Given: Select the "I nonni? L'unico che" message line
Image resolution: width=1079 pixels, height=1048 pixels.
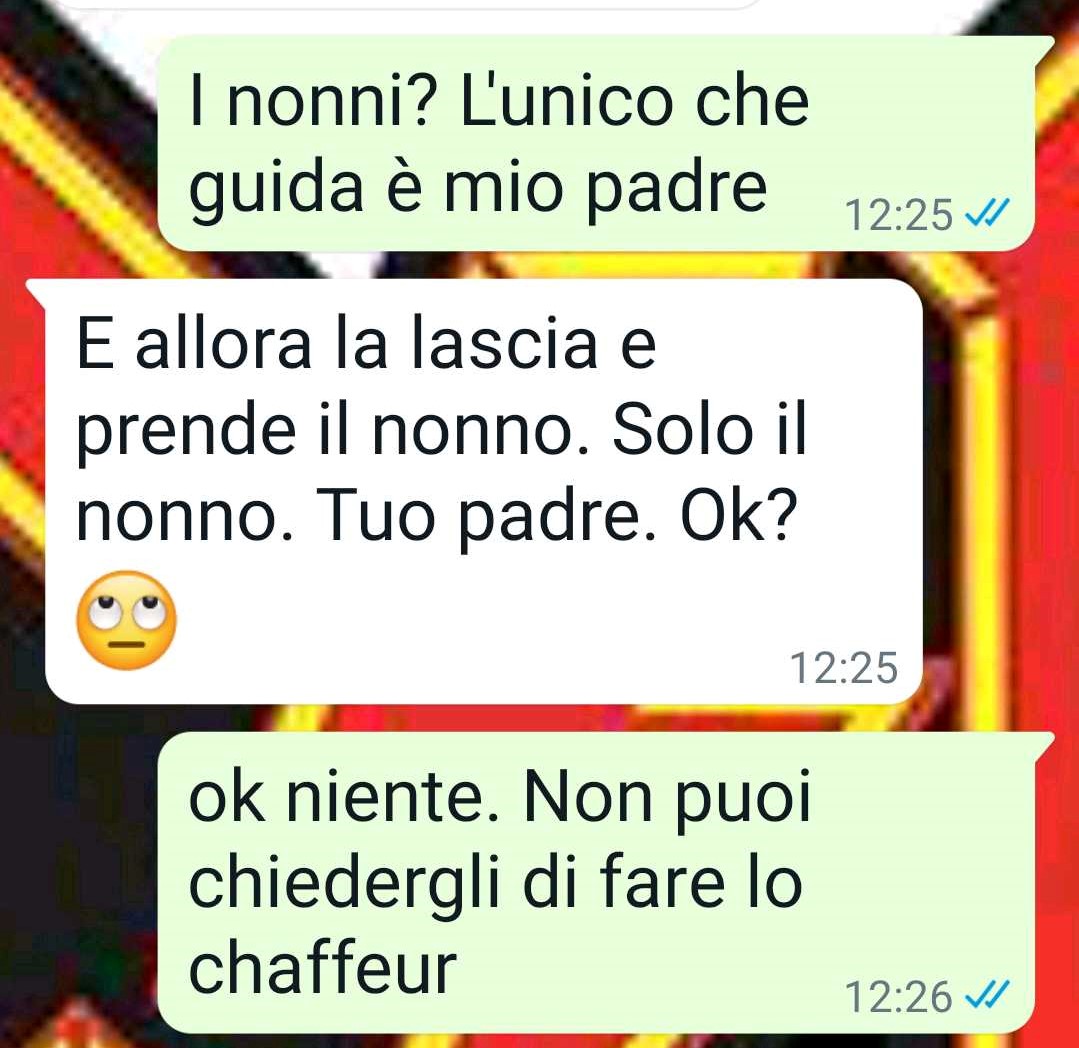Looking at the screenshot, I should (499, 102).
